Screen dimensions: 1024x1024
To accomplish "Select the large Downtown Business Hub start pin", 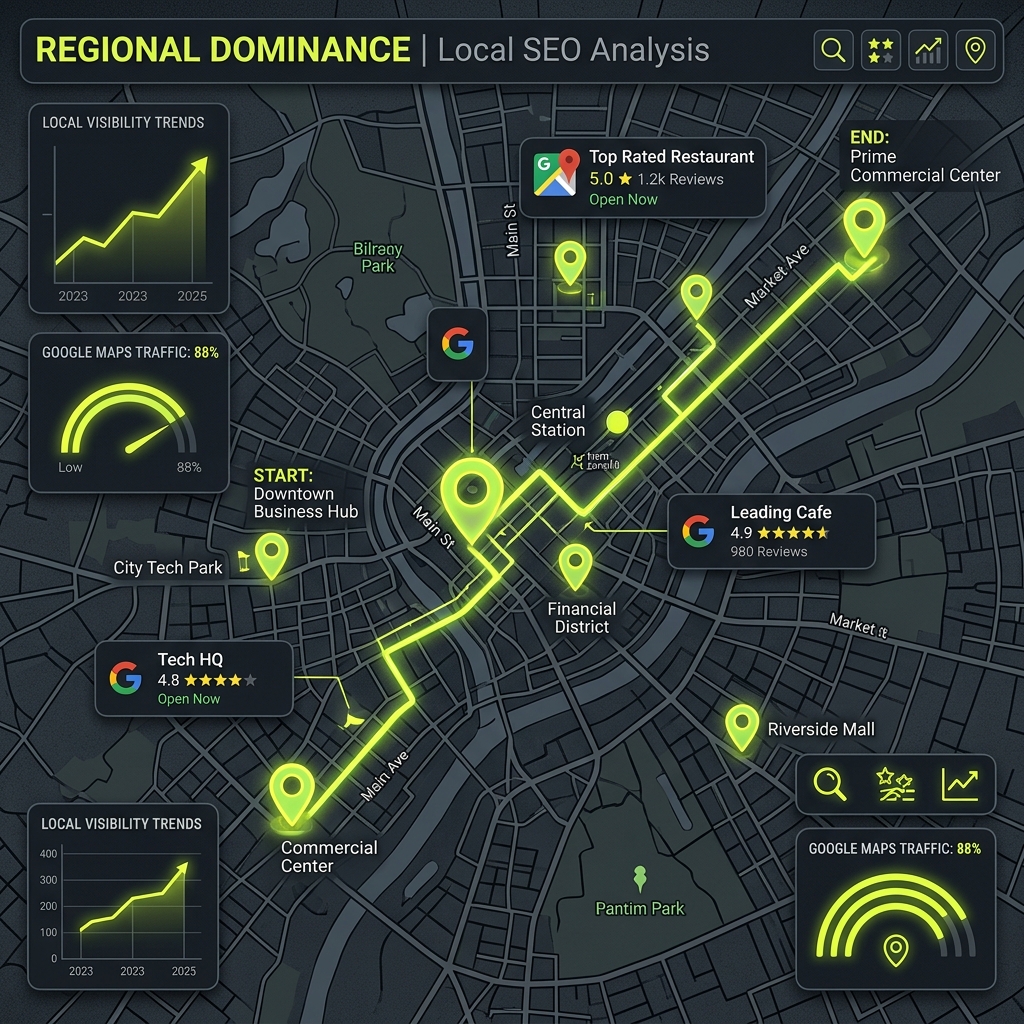I will point(472,500).
